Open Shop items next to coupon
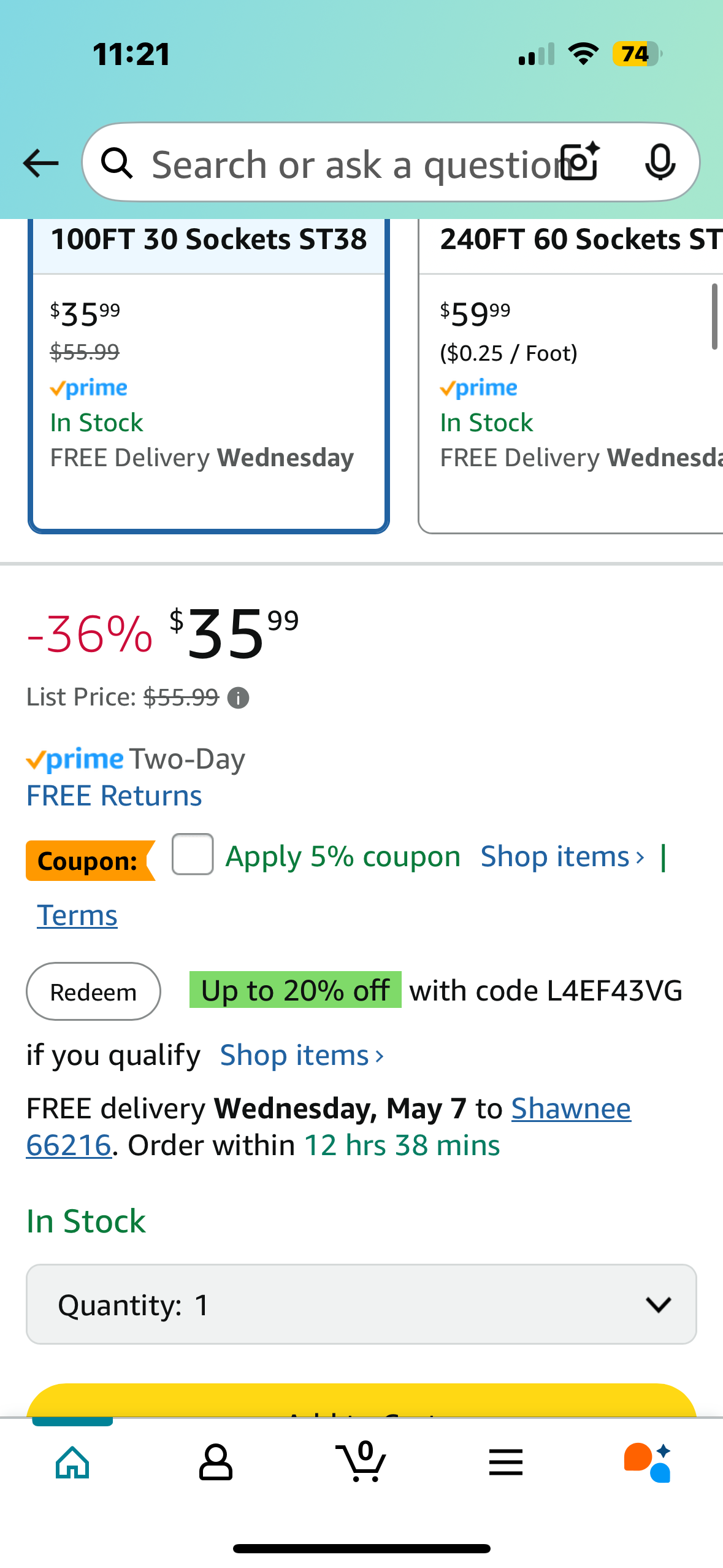Viewport: 723px width, 1568px height. click(x=562, y=856)
